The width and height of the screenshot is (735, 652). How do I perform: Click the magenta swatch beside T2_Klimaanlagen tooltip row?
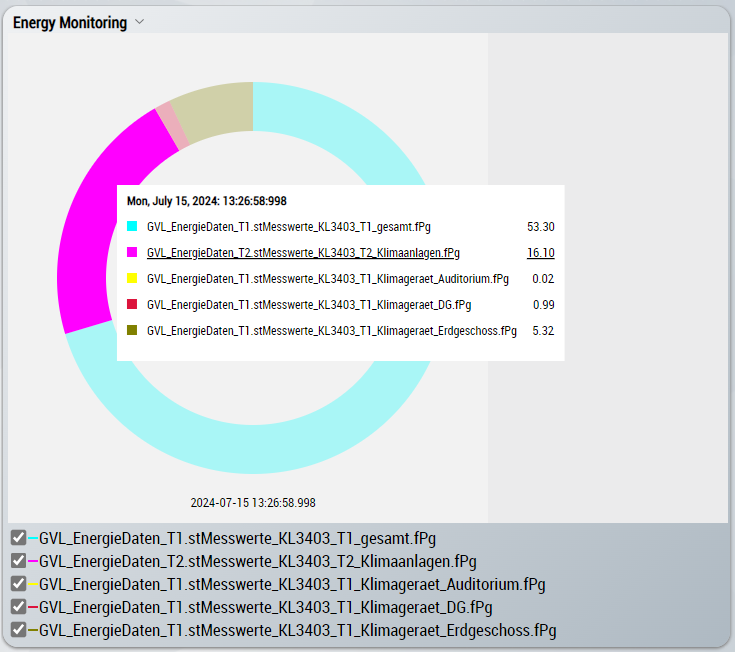[x=132, y=252]
